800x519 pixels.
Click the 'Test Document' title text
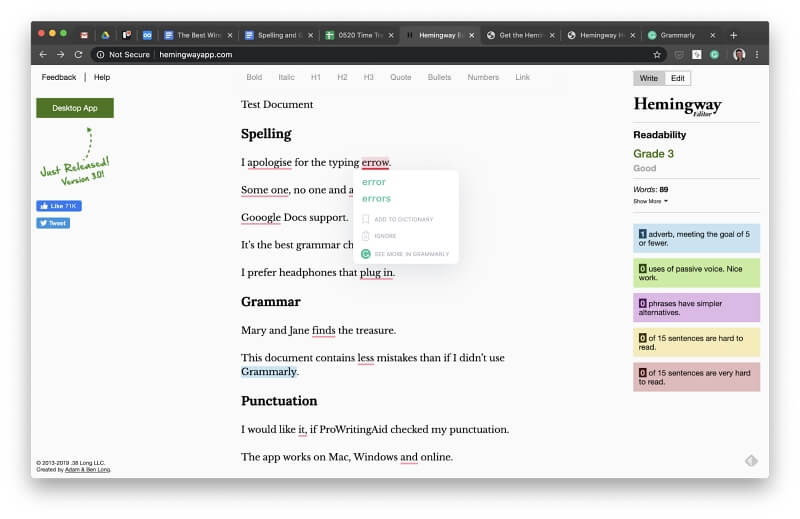coord(277,105)
